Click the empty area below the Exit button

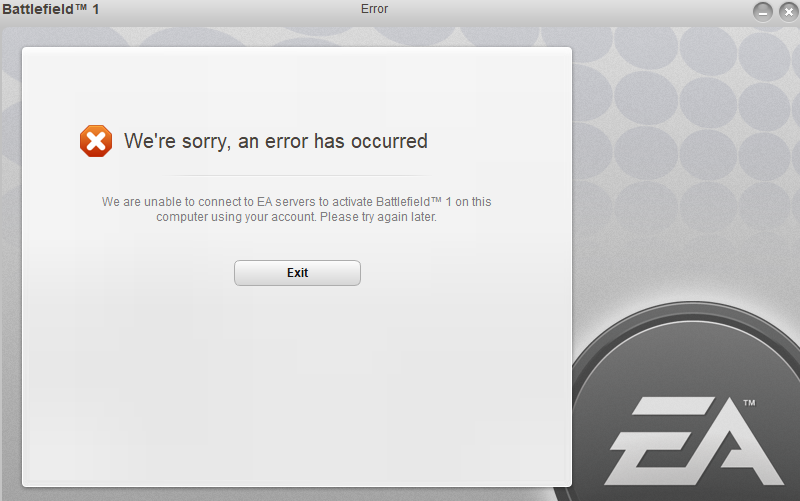(297, 383)
